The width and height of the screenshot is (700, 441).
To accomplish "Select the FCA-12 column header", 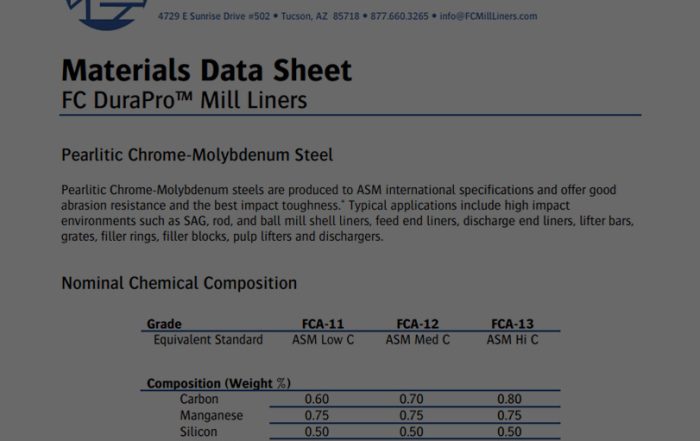I will pos(418,324).
